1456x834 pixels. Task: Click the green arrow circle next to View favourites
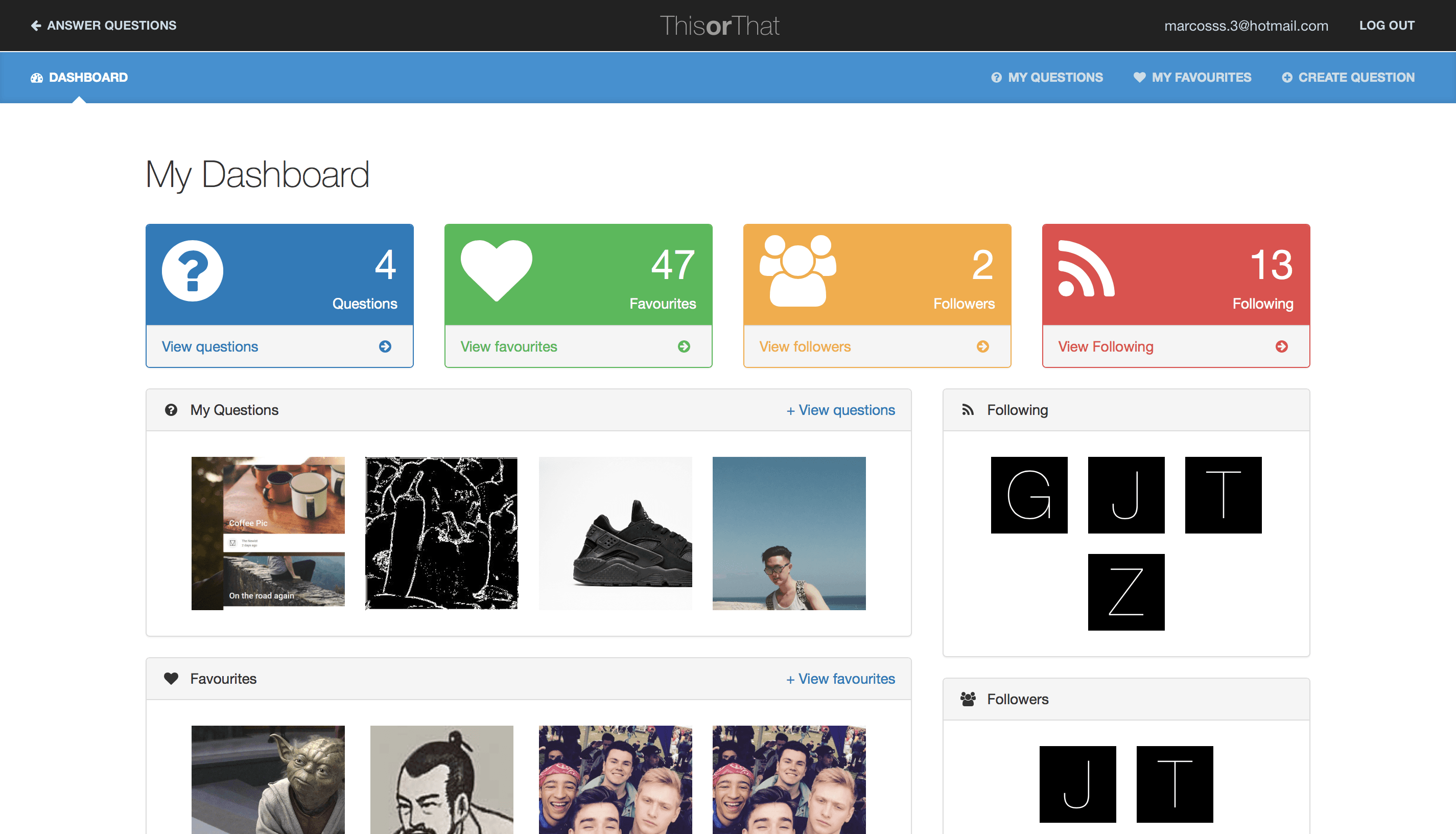(684, 346)
